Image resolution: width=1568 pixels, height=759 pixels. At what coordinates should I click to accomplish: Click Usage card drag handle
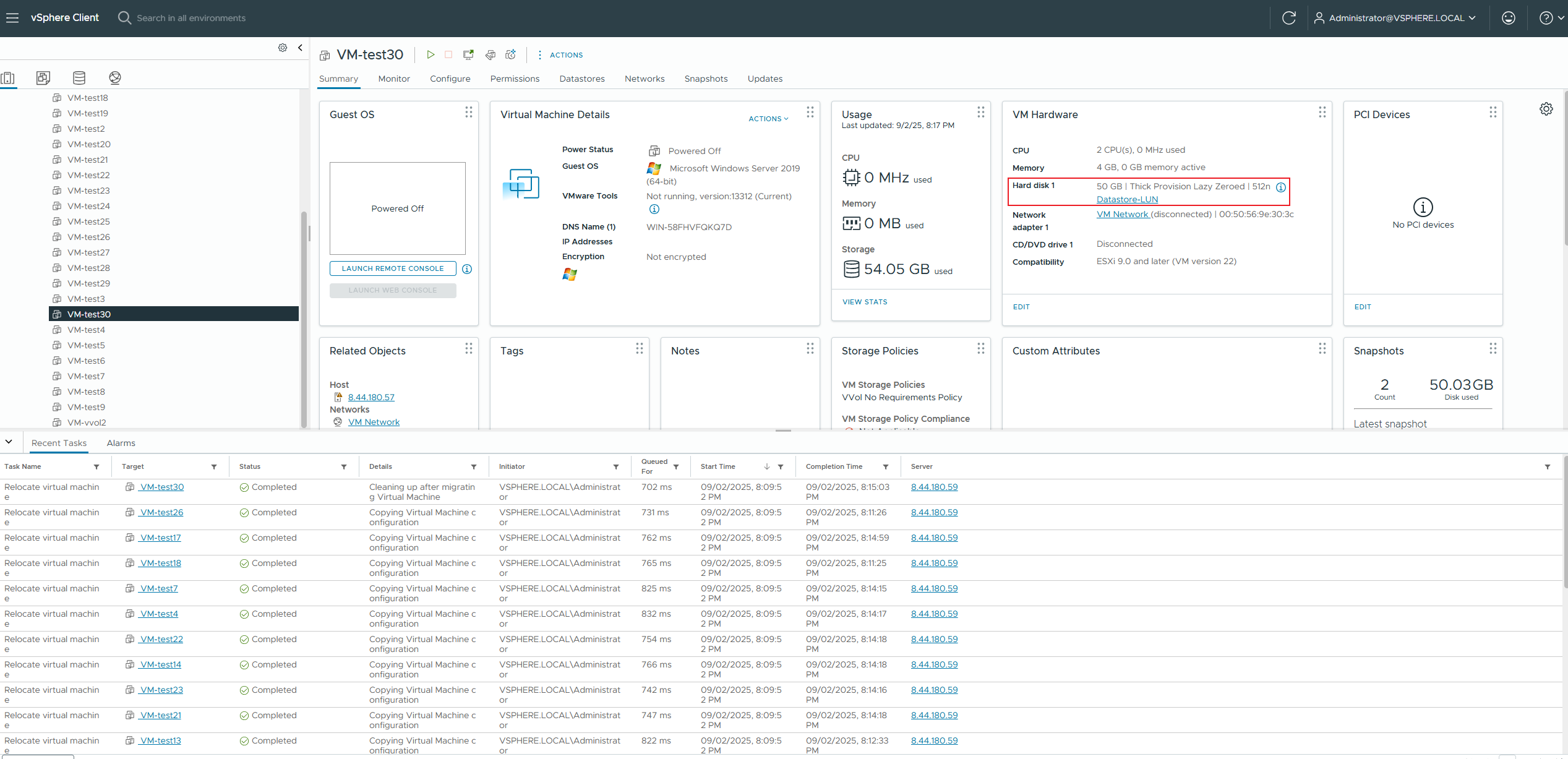pyautogui.click(x=981, y=112)
